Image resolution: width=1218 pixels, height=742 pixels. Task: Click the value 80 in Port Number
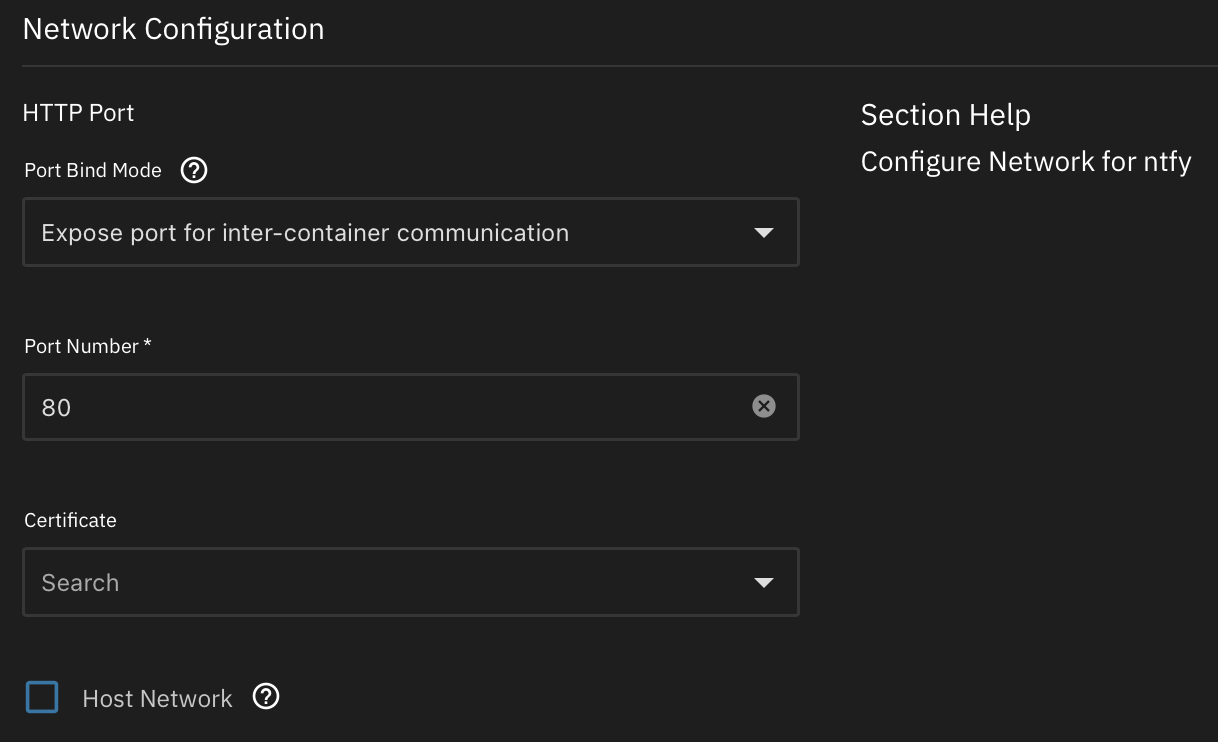[56, 408]
